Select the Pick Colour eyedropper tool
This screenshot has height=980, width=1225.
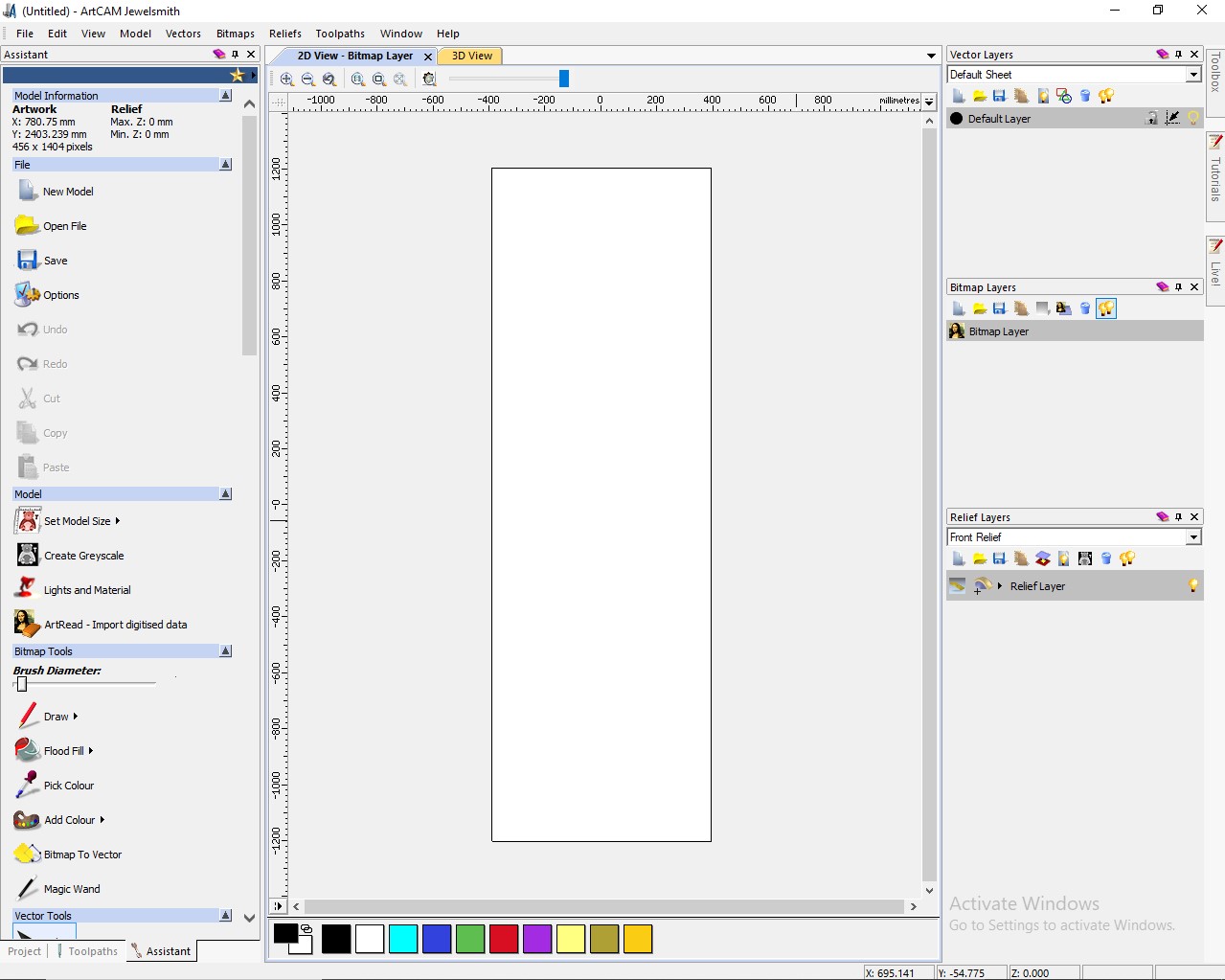(68, 786)
